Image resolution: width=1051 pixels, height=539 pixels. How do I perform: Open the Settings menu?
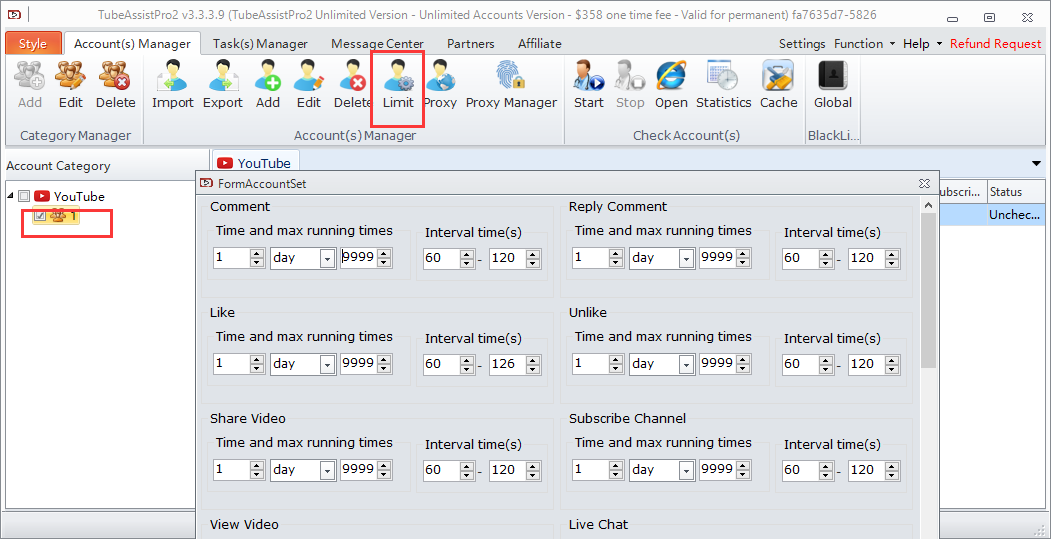pyautogui.click(x=801, y=44)
